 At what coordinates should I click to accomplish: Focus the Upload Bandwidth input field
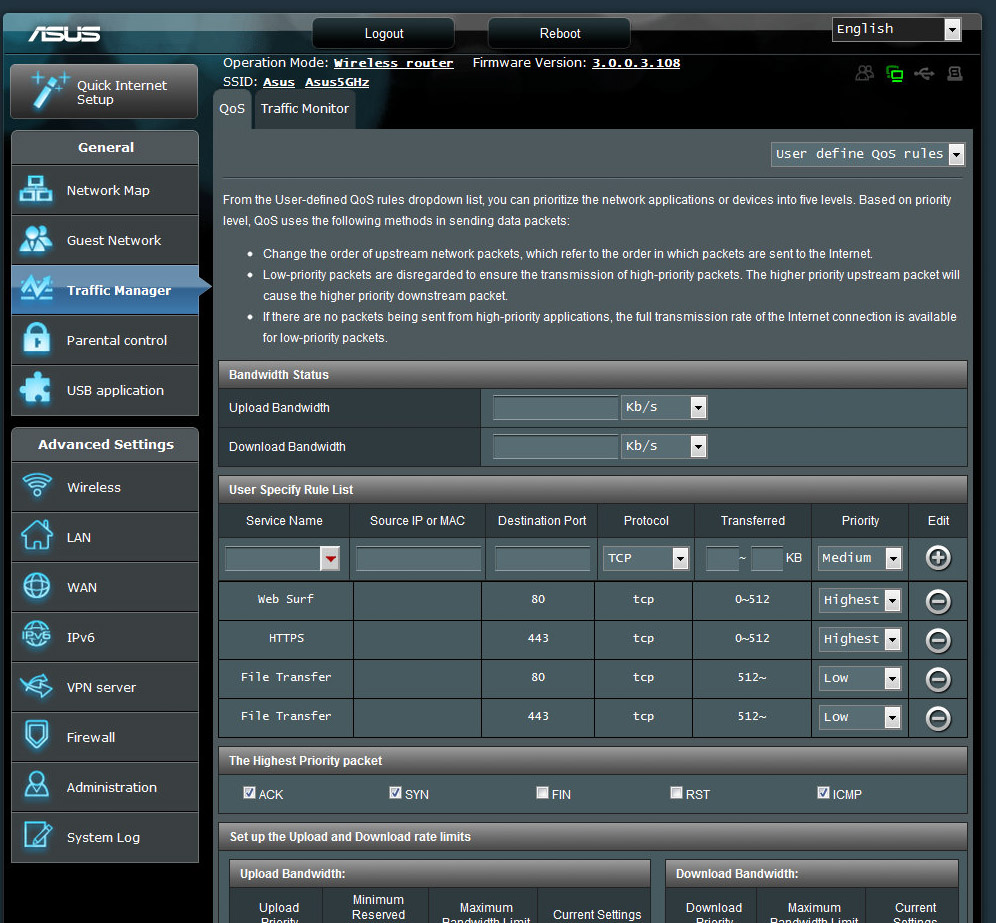[x=555, y=408]
